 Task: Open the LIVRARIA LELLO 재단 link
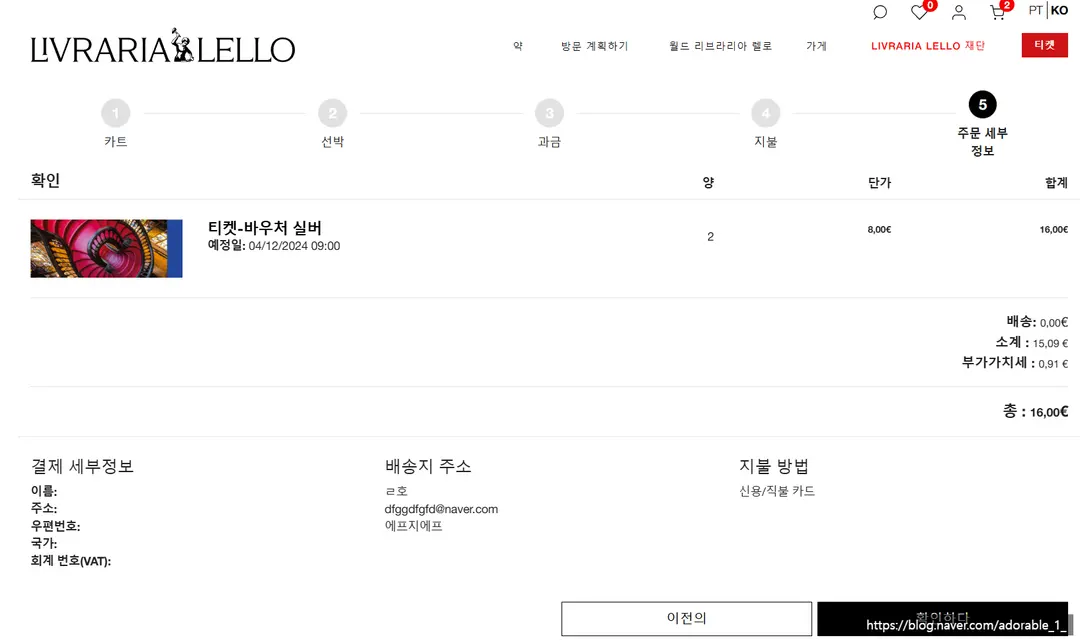click(928, 45)
